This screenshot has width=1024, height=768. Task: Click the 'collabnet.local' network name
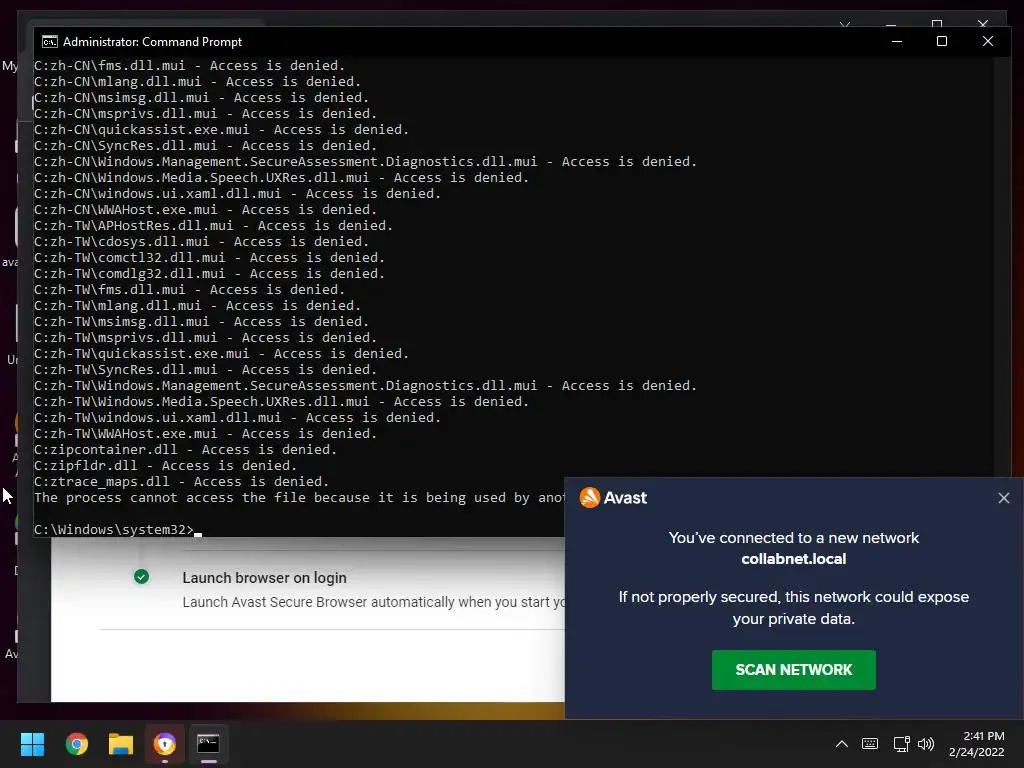[x=793, y=559]
